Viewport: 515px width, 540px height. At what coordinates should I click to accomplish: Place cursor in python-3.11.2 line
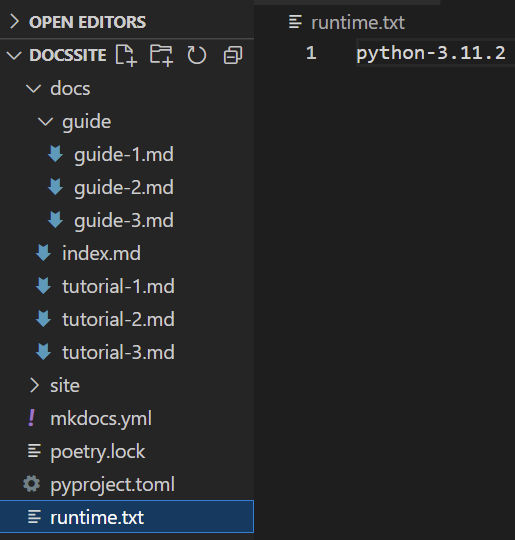point(431,53)
